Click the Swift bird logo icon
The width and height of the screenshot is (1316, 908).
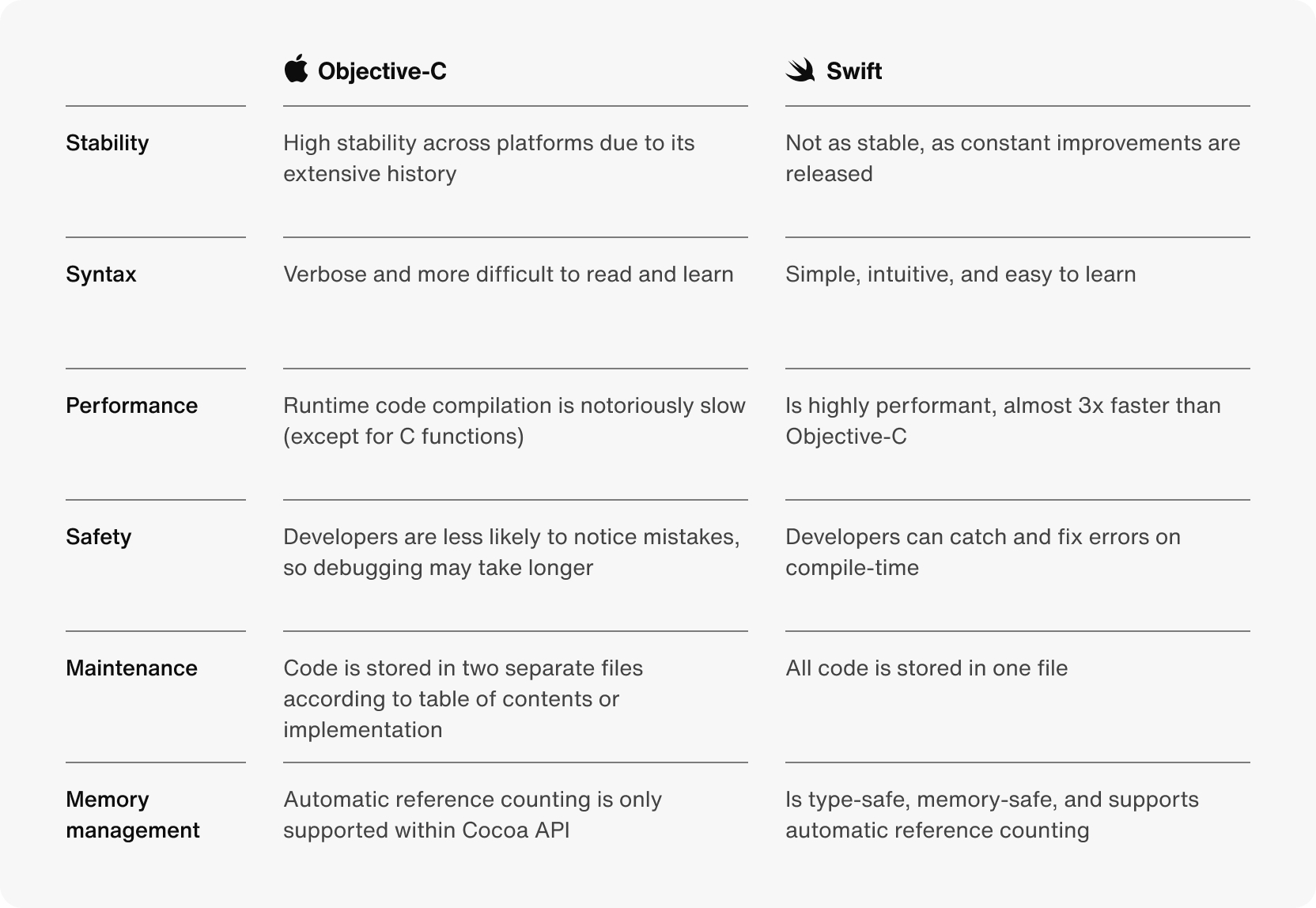(800, 70)
